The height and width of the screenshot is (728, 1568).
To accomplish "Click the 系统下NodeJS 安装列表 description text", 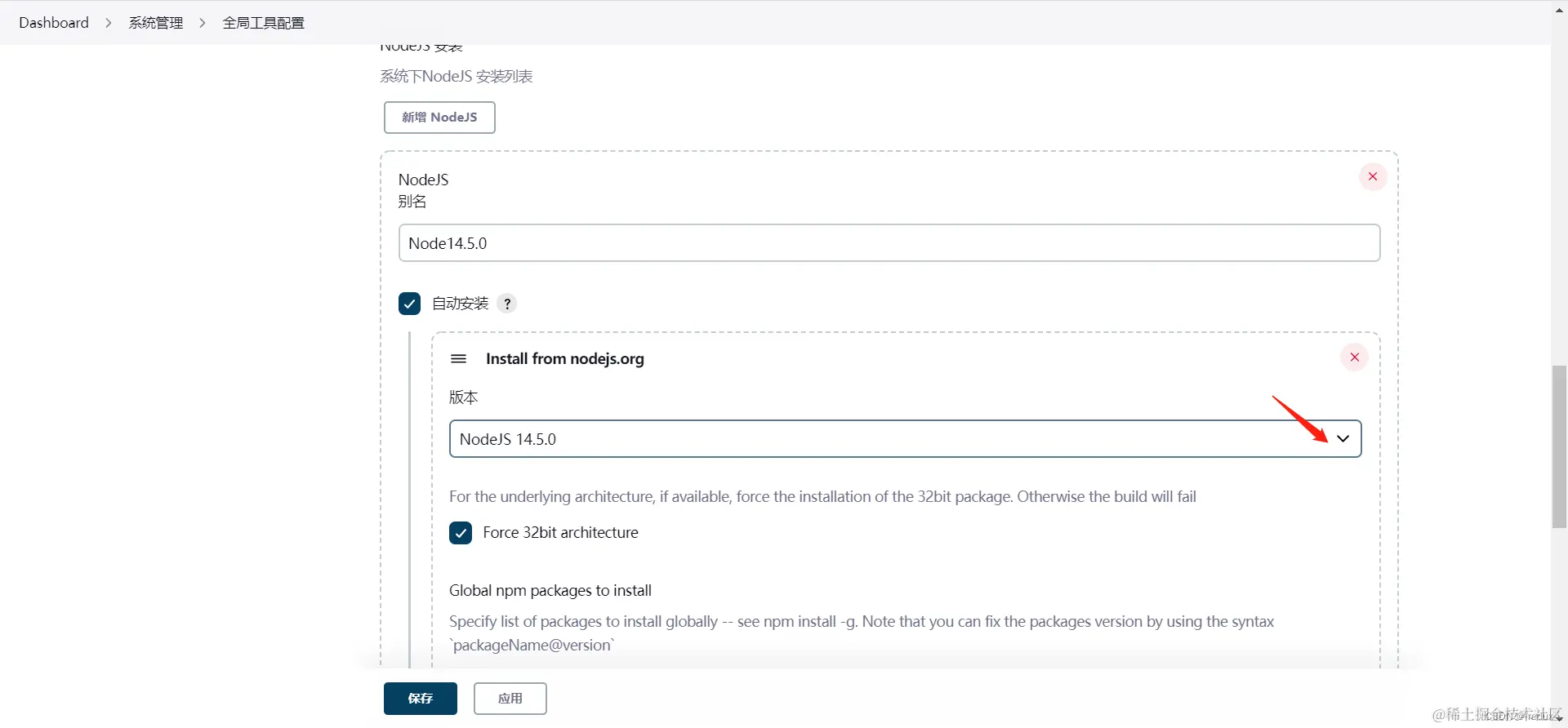I will coord(457,77).
